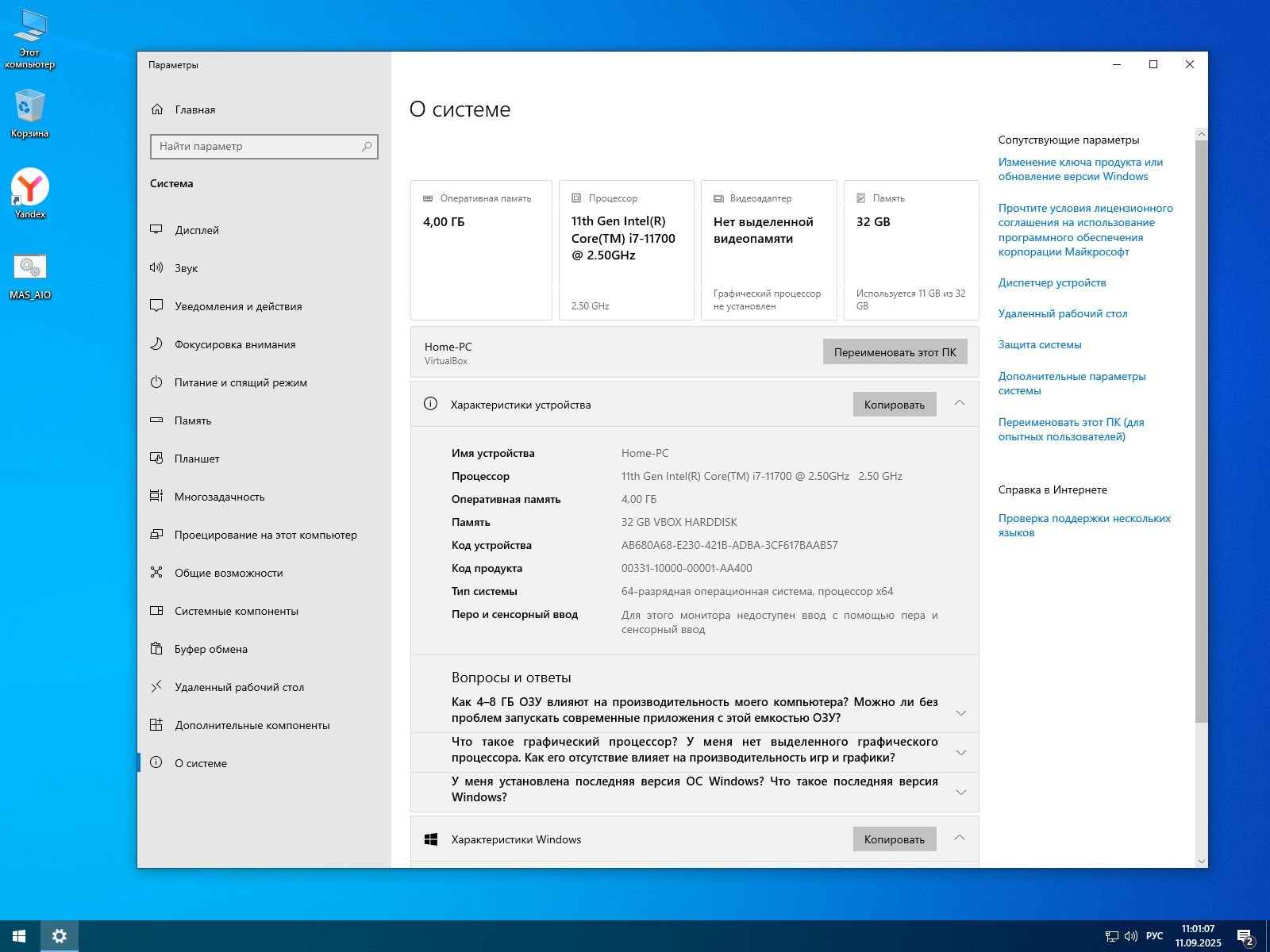The height and width of the screenshot is (952, 1270).
Task: Click the Home icon beside Главная
Action: (x=157, y=109)
